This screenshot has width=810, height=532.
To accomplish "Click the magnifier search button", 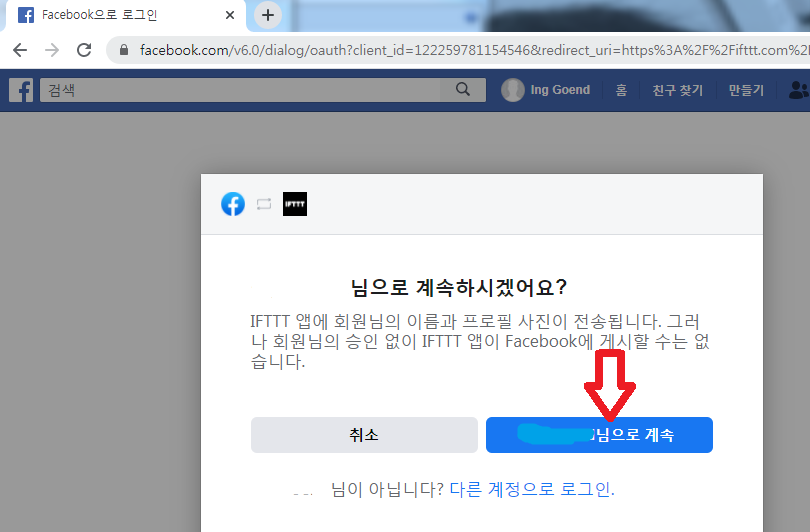I will (x=463, y=90).
